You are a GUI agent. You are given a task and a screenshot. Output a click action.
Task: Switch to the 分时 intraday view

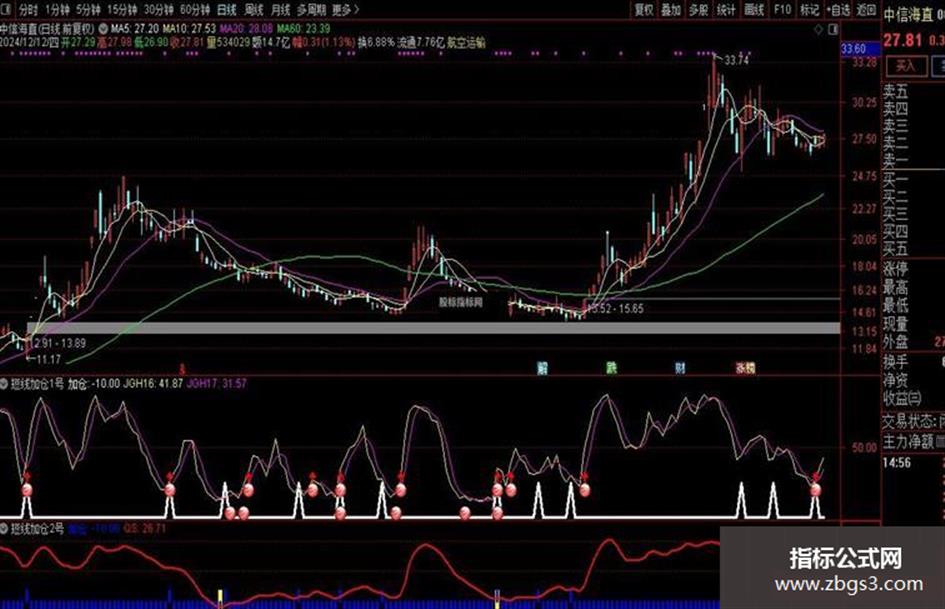click(x=28, y=10)
